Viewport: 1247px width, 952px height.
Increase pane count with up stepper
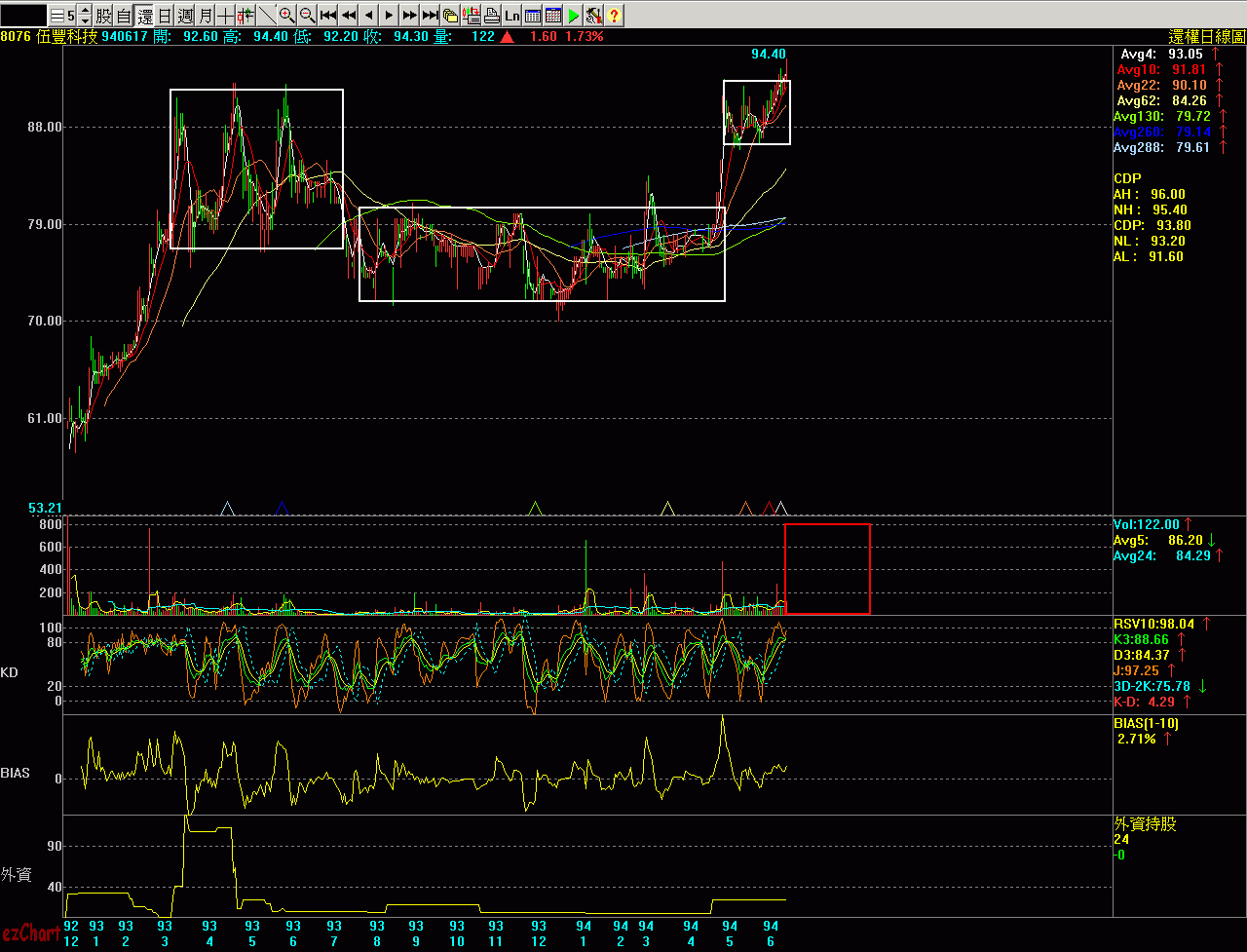[x=85, y=11]
